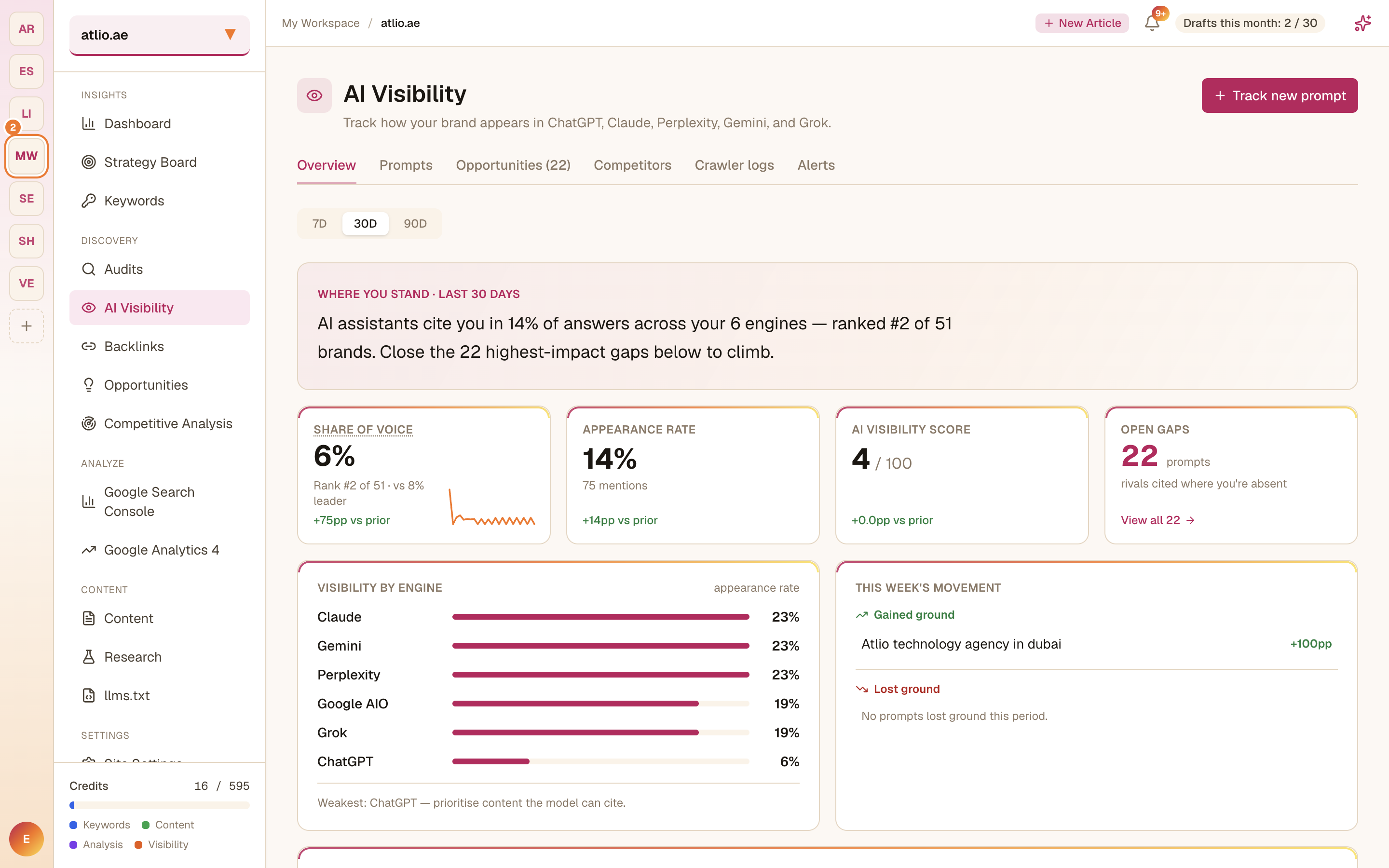The height and width of the screenshot is (868, 1389).
Task: Open the Opportunities (22) tab
Action: (x=513, y=165)
